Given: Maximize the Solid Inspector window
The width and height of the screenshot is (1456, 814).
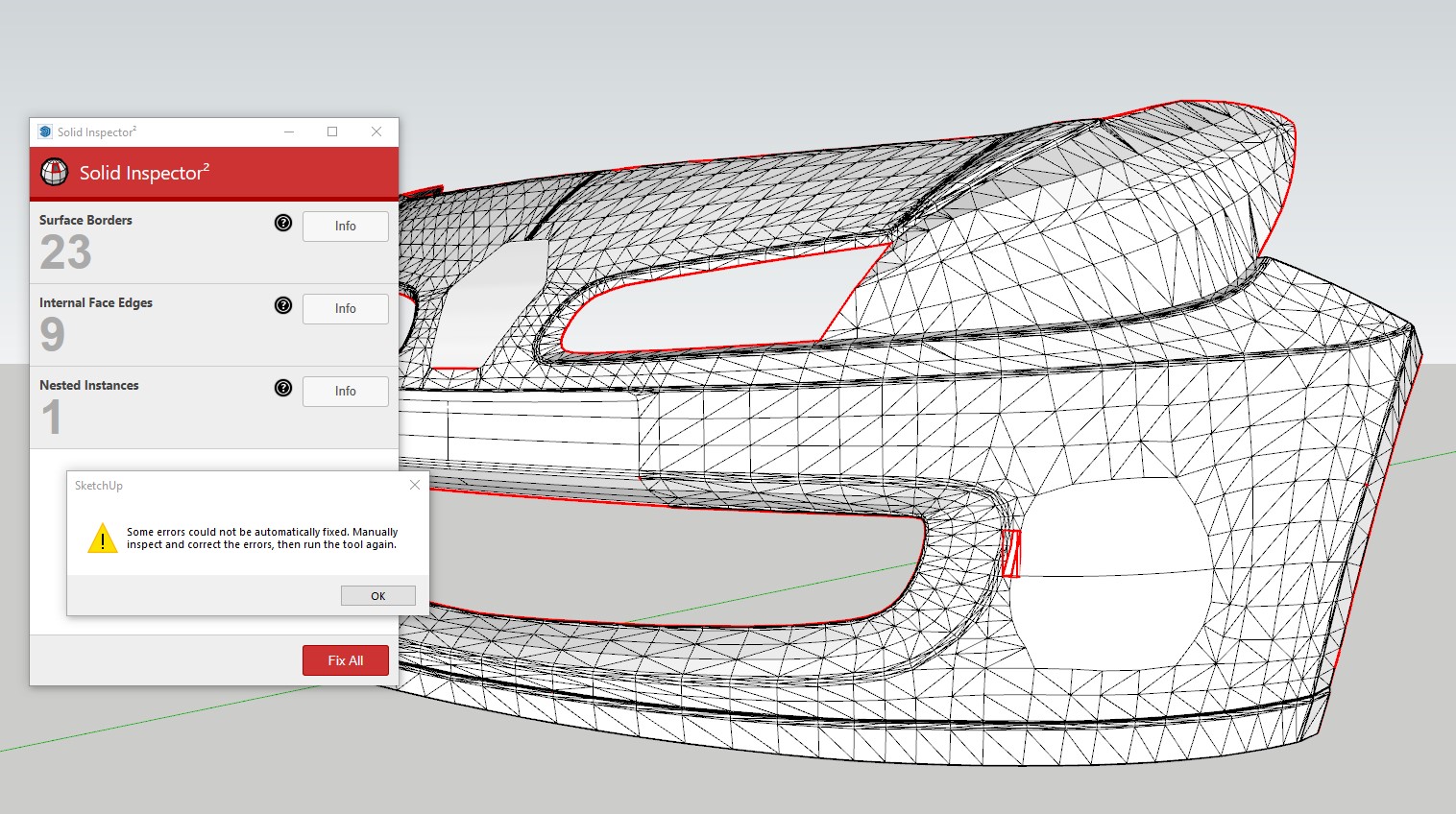Looking at the screenshot, I should click(332, 132).
